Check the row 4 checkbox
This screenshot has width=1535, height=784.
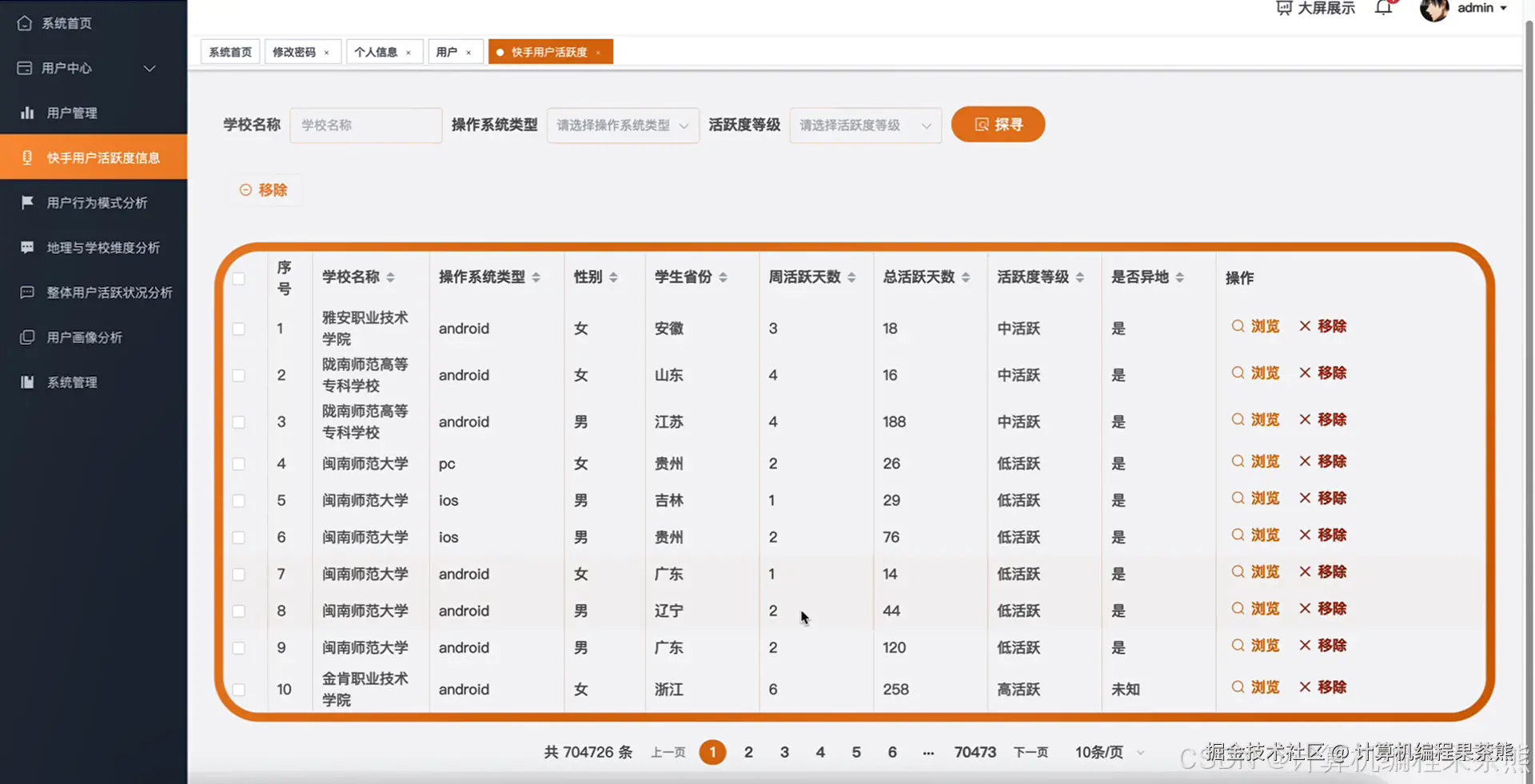pyautogui.click(x=238, y=464)
